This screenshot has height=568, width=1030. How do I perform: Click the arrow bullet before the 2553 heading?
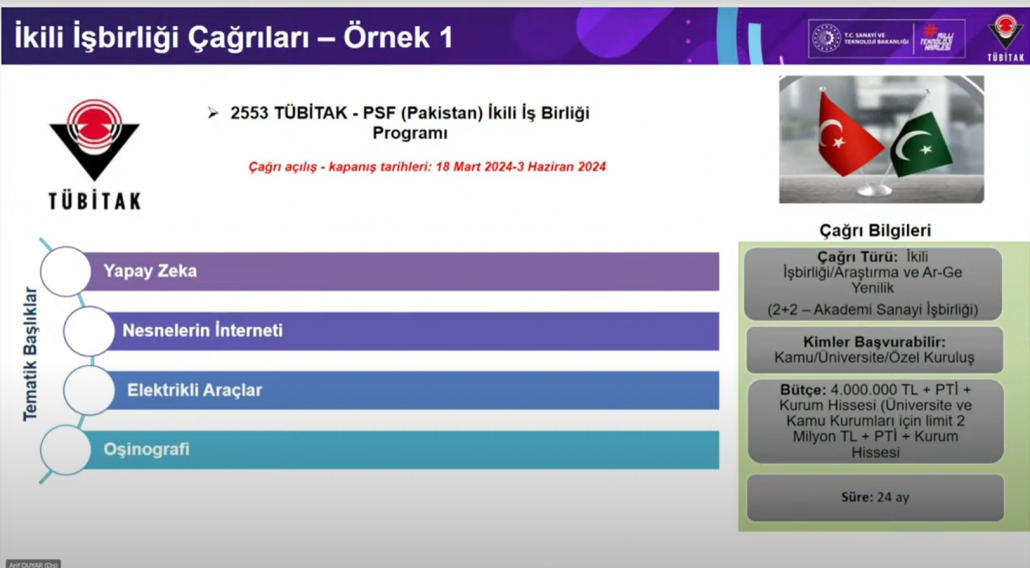213,114
